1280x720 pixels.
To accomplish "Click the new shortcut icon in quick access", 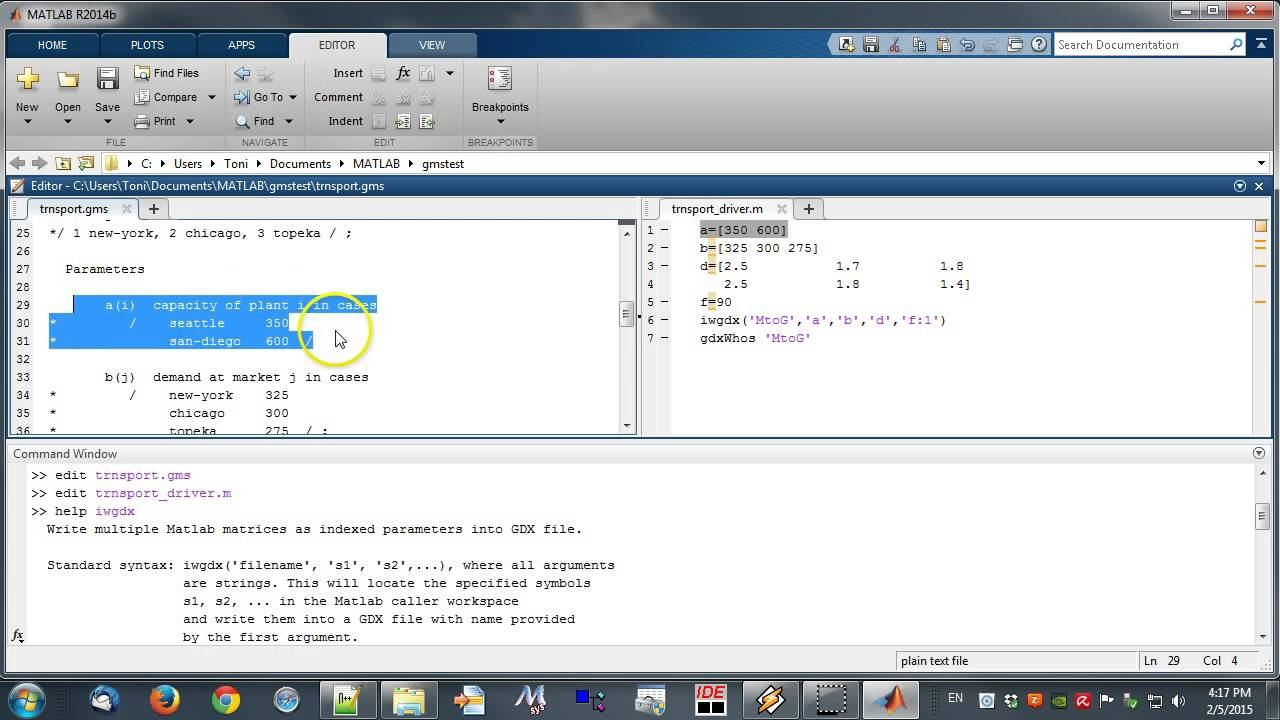I will pyautogui.click(x=846, y=44).
